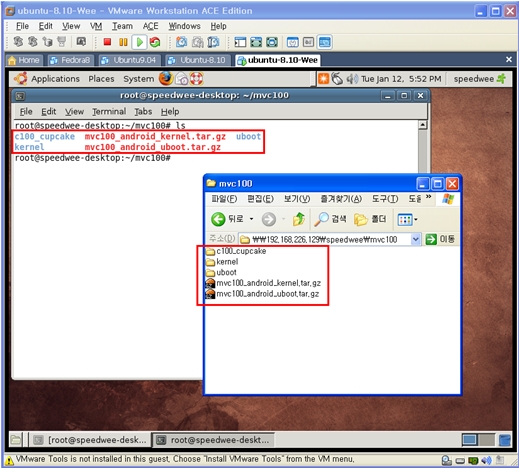
Task: Open the Ubuntu System menu
Action: pyautogui.click(x=139, y=79)
